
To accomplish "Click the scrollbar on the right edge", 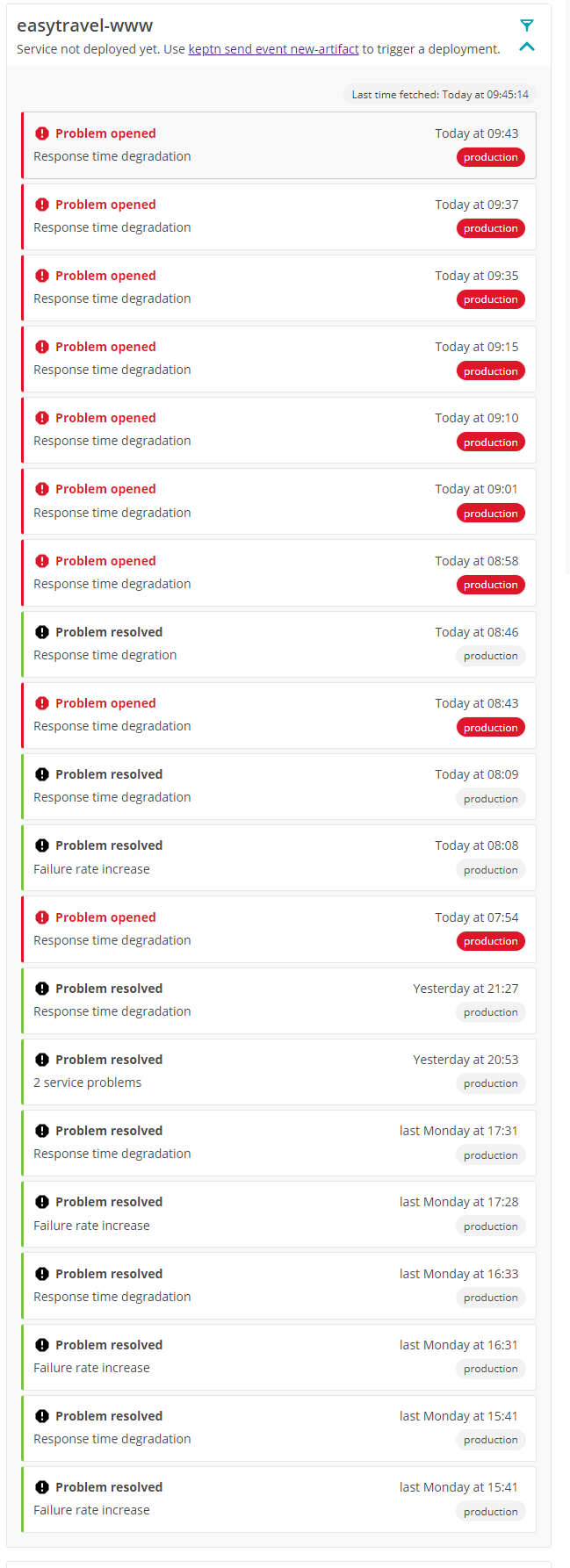I will coord(566,351).
